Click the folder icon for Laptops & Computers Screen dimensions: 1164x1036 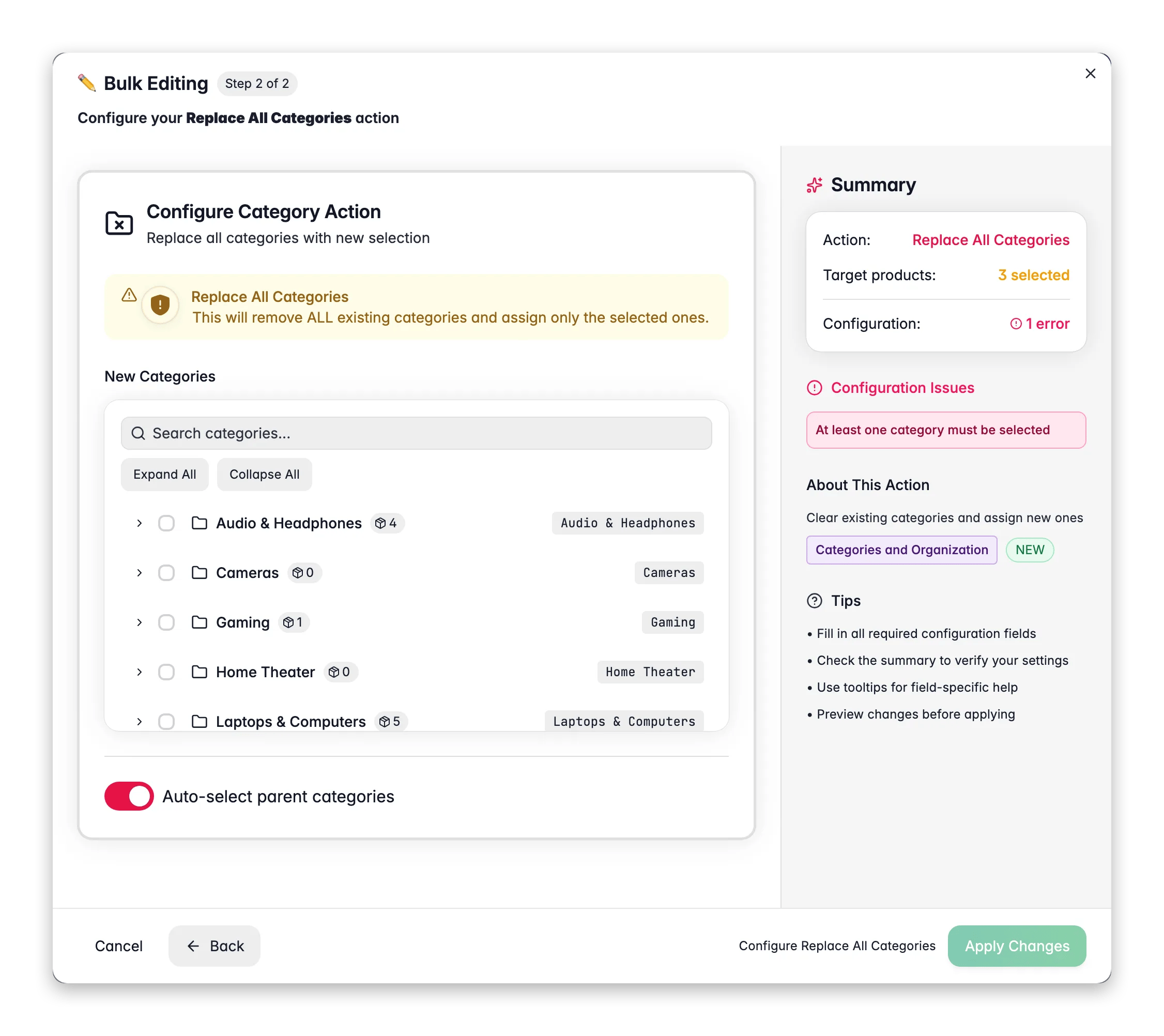[x=200, y=721]
